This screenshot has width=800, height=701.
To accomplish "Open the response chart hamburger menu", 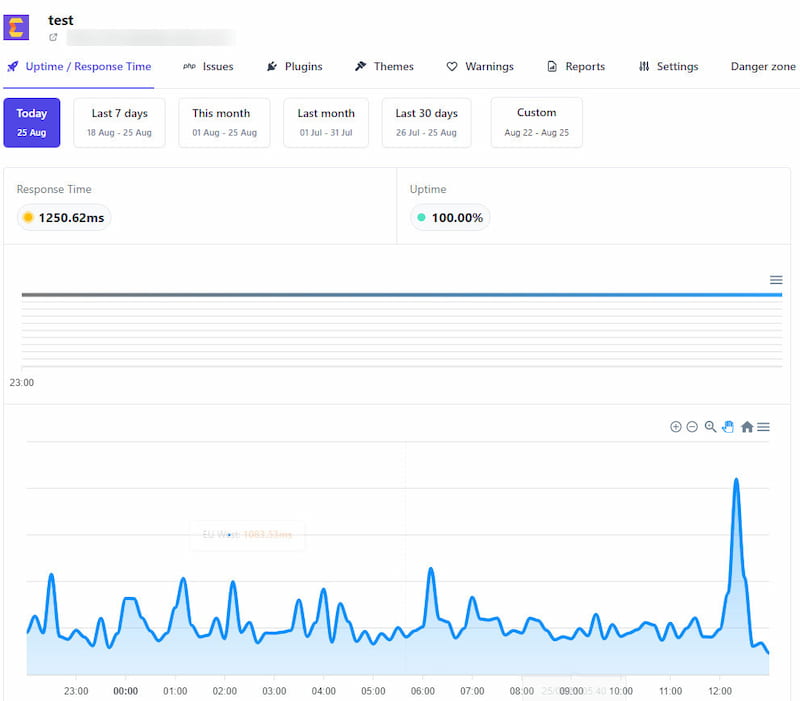I will tap(763, 427).
